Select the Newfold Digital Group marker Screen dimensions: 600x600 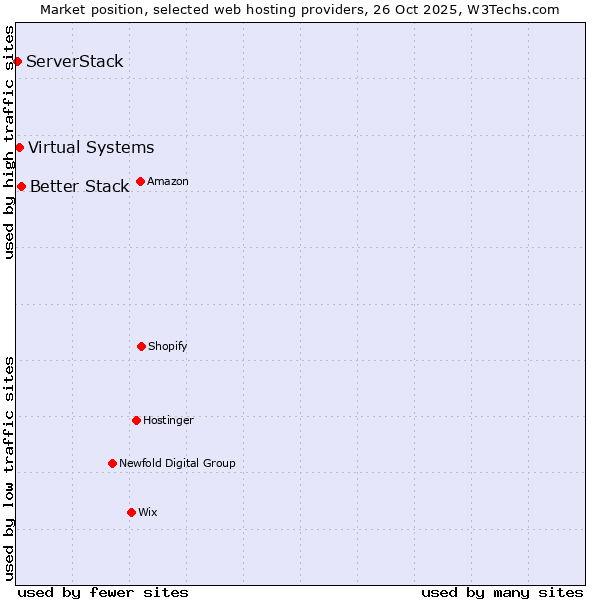[x=112, y=464]
